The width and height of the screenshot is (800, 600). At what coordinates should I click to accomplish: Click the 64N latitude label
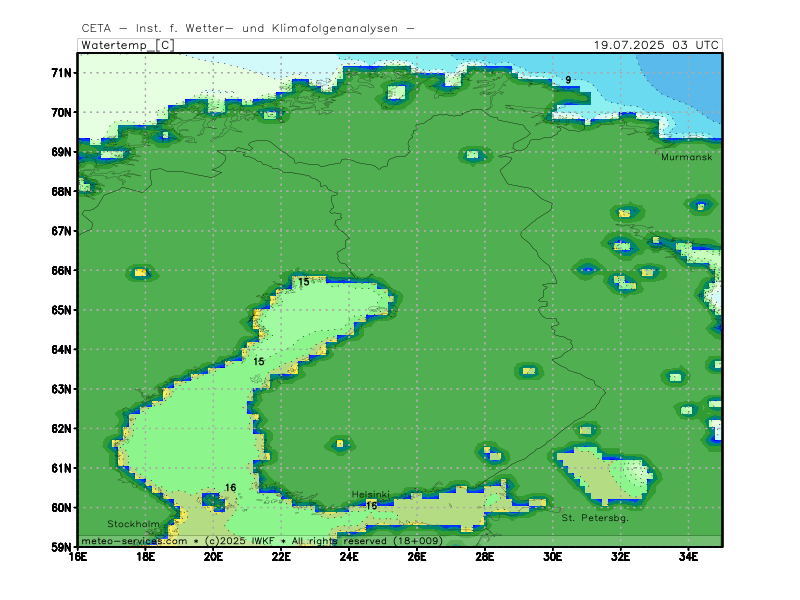point(61,349)
